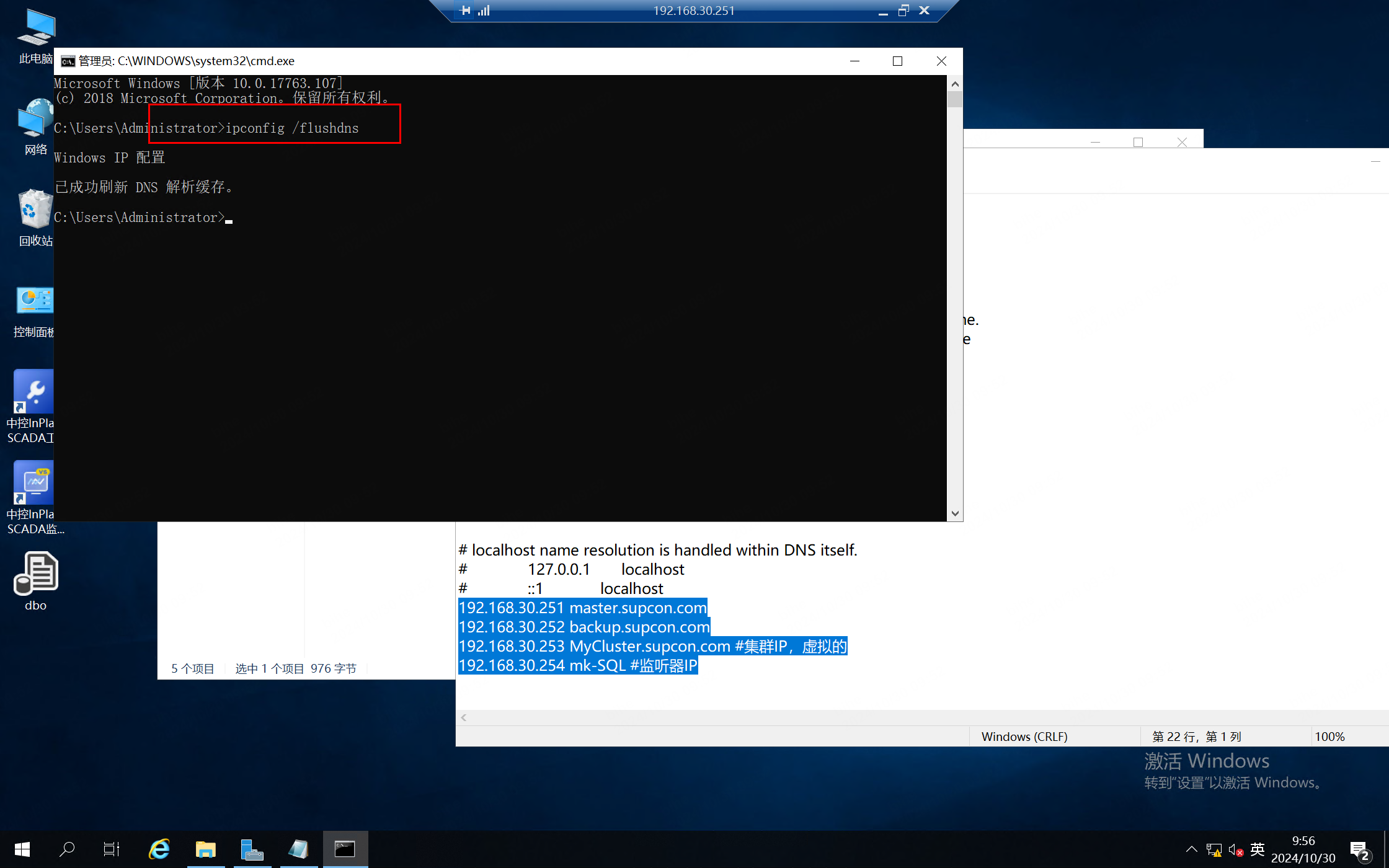This screenshot has width=1389, height=868.
Task: Check the remote connection signal quality icon
Action: click(x=484, y=10)
